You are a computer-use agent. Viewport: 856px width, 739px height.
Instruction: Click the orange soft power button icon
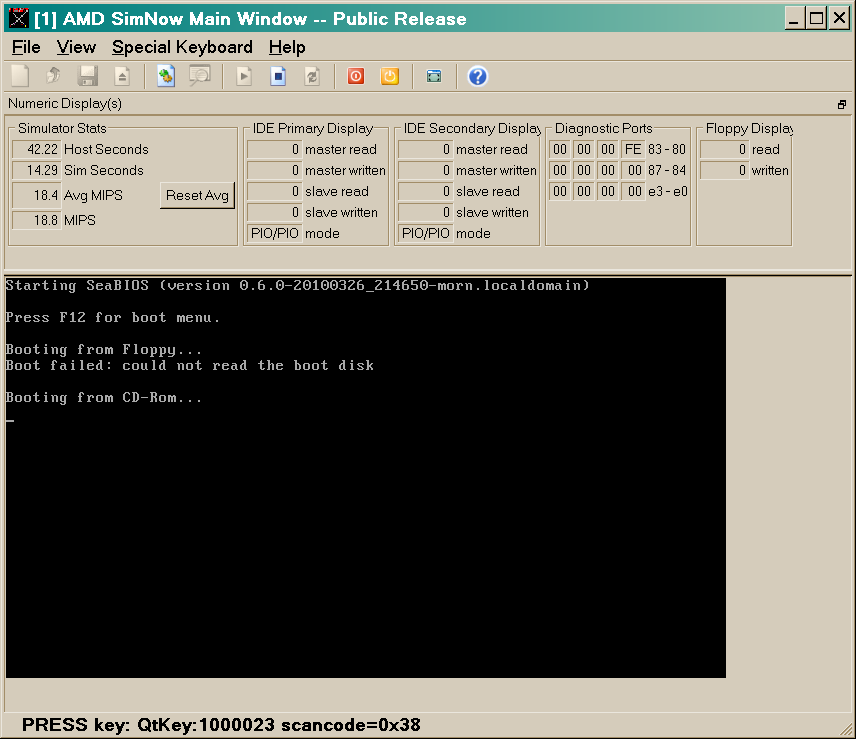coord(390,76)
